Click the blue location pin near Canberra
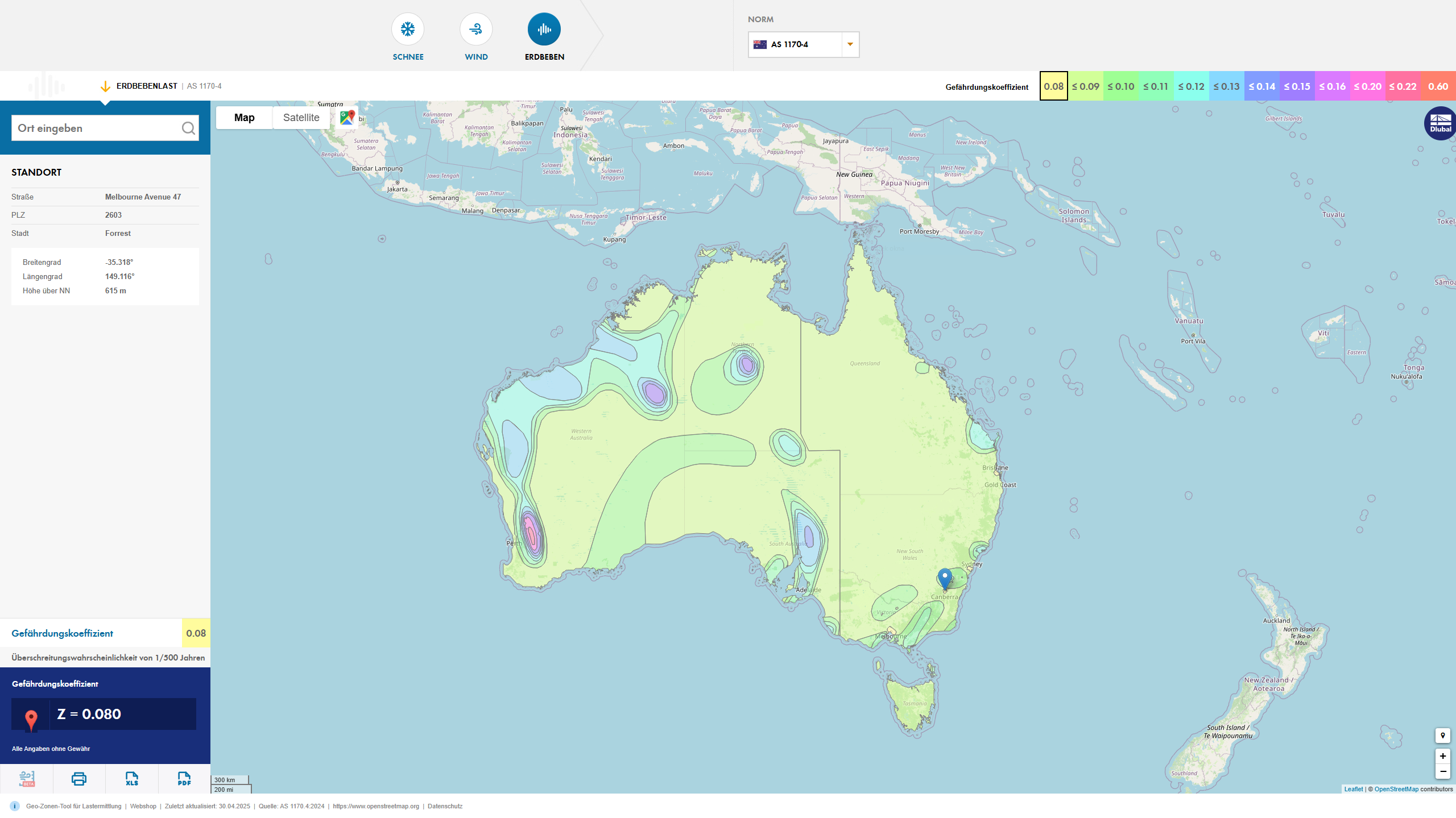The image size is (1456, 818). (x=945, y=579)
